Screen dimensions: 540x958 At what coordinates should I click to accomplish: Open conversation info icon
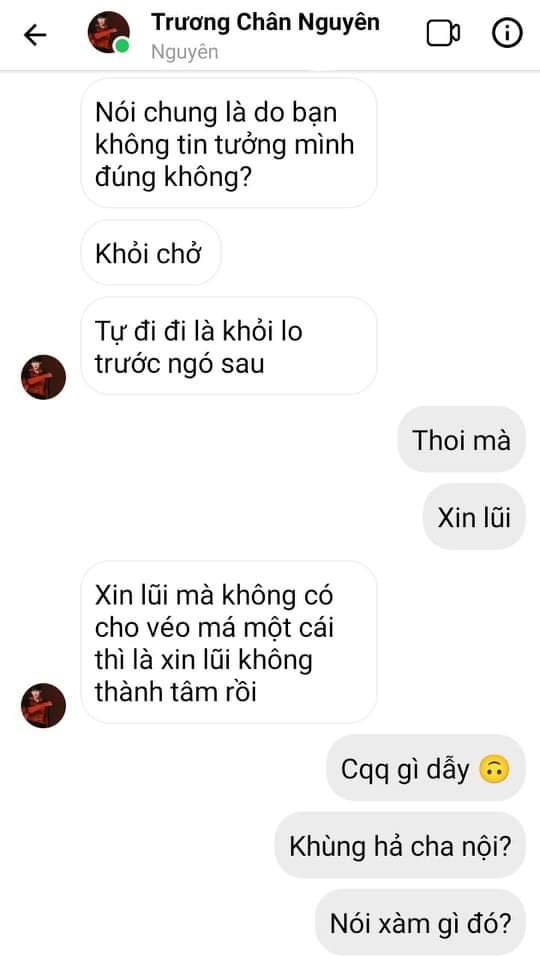(x=507, y=33)
